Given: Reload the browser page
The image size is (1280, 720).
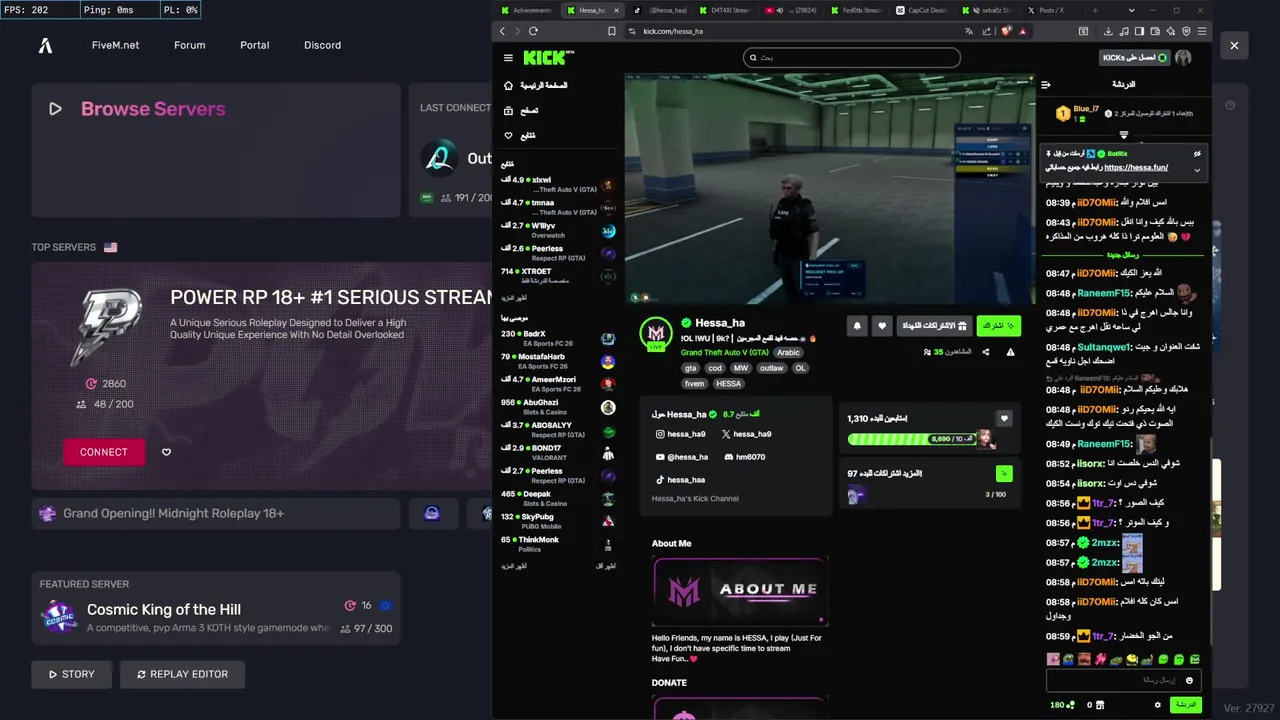Looking at the screenshot, I should (x=532, y=31).
